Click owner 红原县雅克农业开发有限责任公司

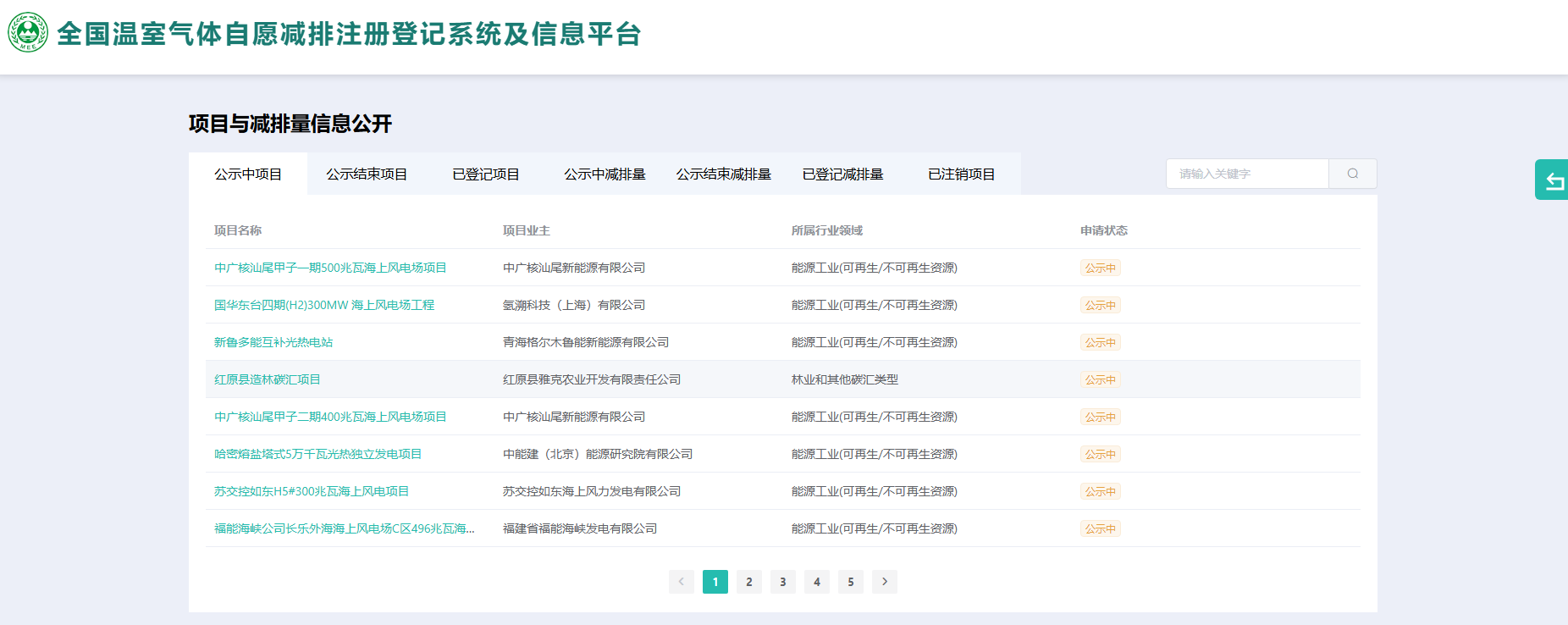[x=592, y=379]
